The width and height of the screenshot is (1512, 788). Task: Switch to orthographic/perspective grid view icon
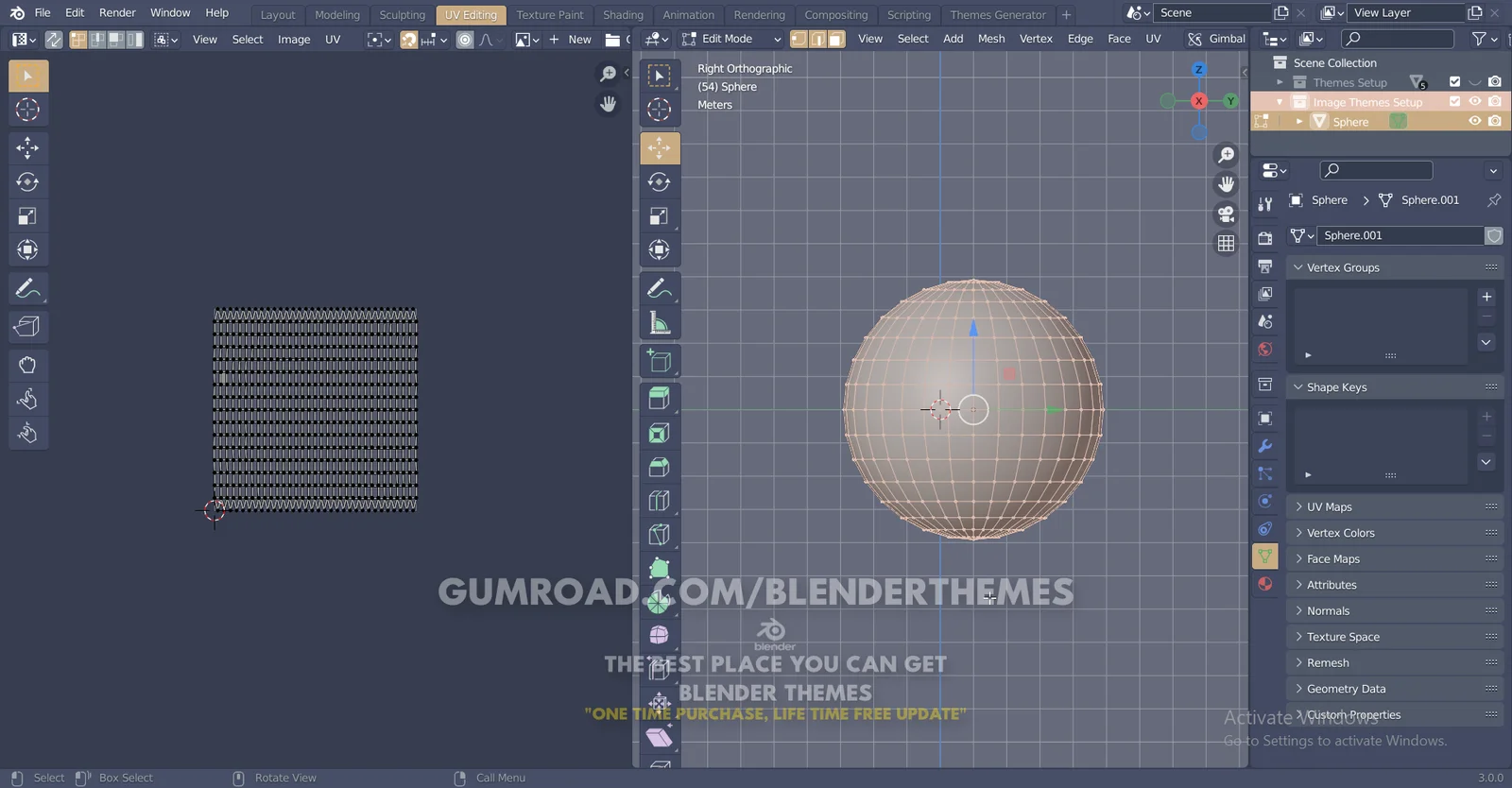pos(1227,244)
